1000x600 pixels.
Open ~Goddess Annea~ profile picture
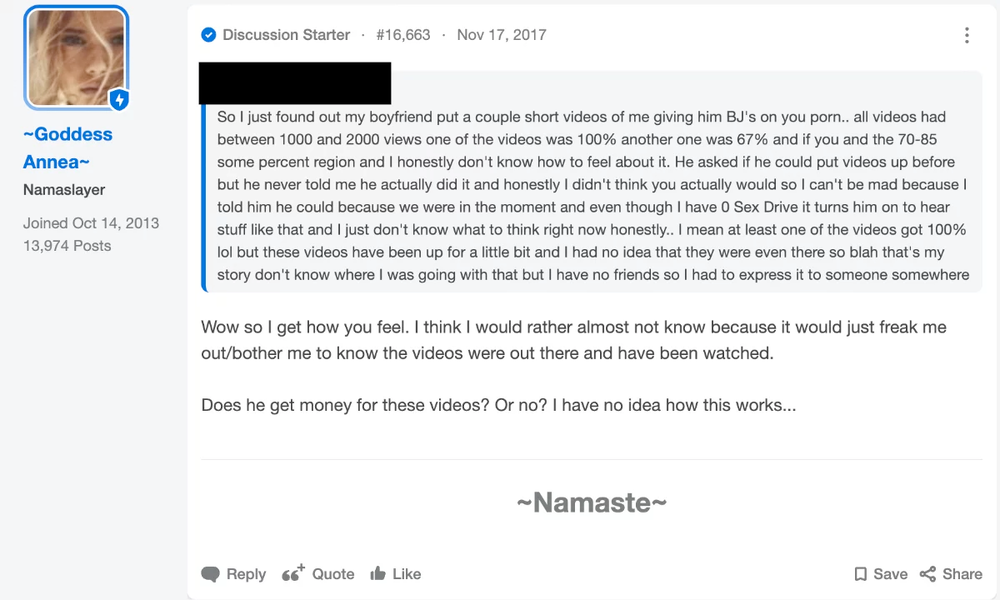[76, 58]
